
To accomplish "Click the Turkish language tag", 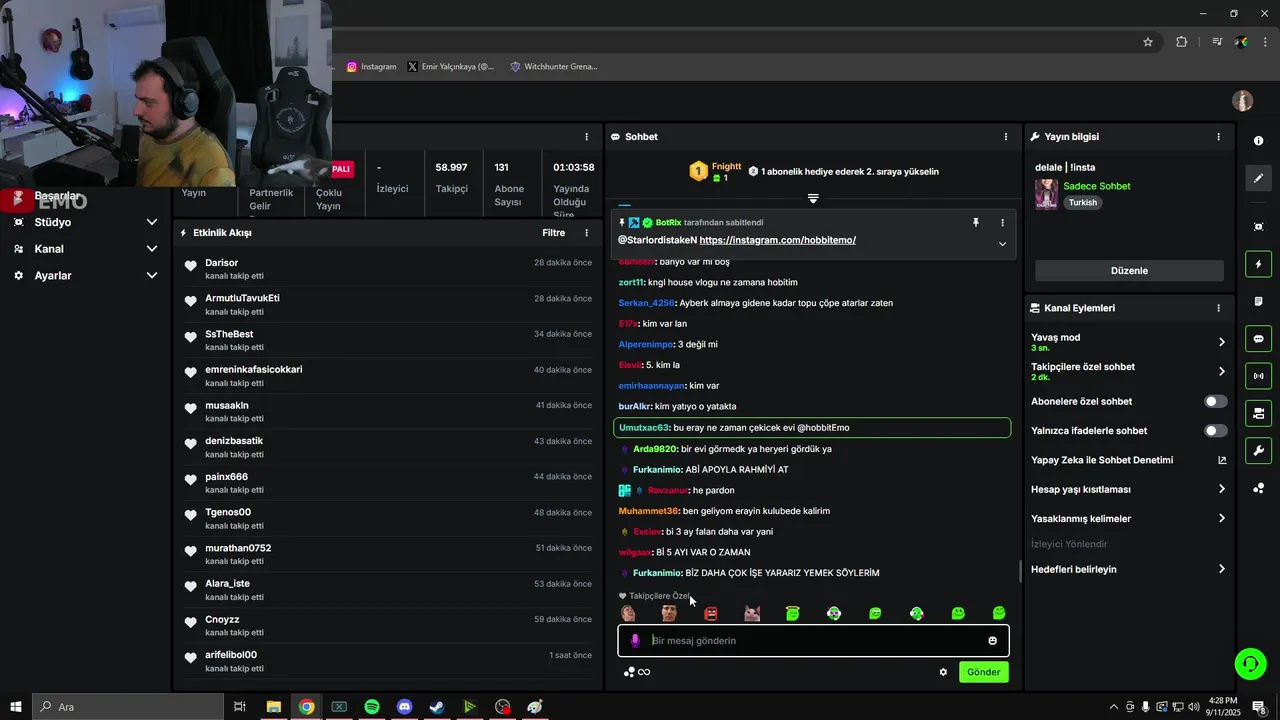I will (x=1082, y=202).
